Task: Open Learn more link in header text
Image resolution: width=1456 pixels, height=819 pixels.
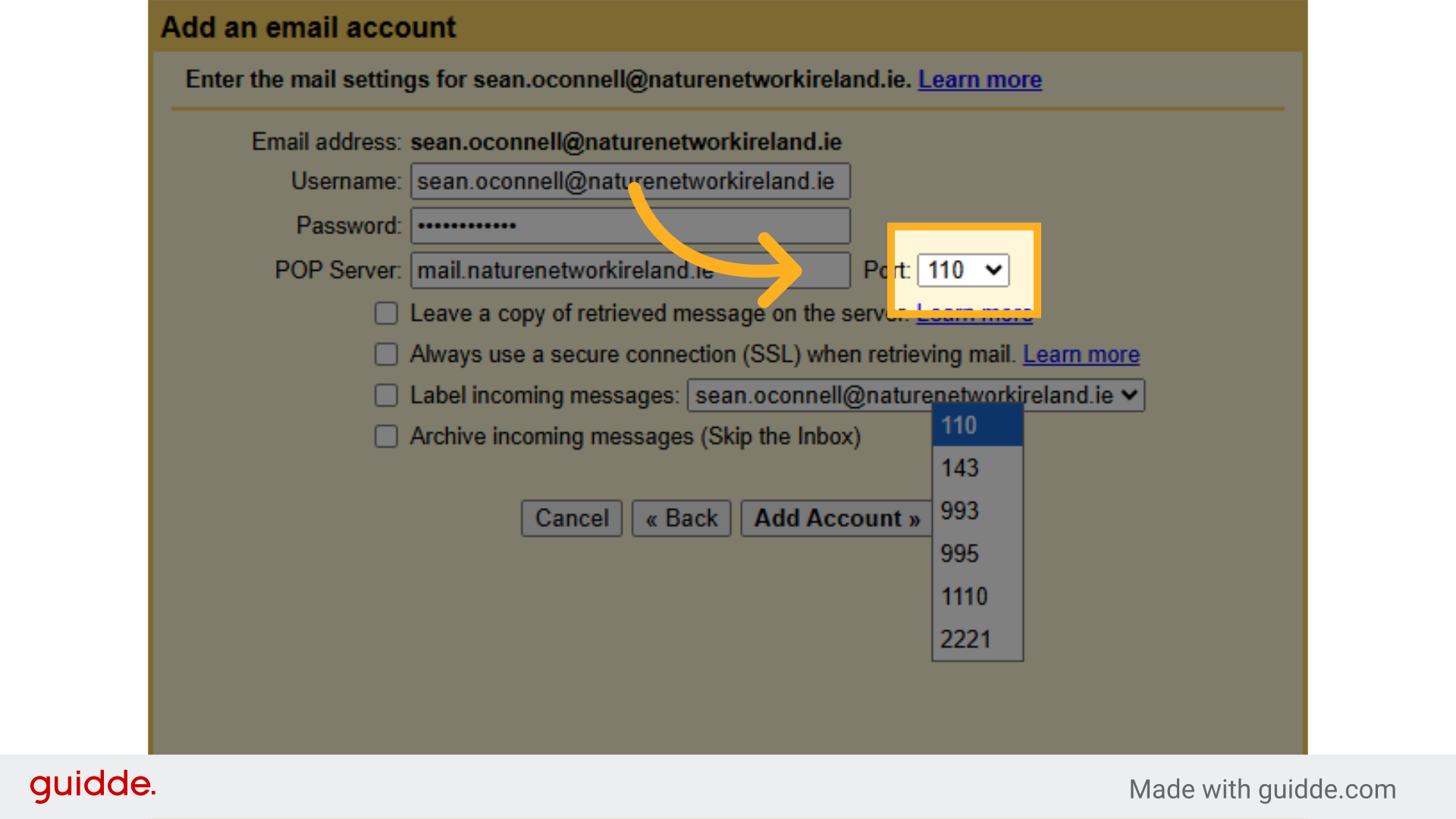Action: point(980,80)
